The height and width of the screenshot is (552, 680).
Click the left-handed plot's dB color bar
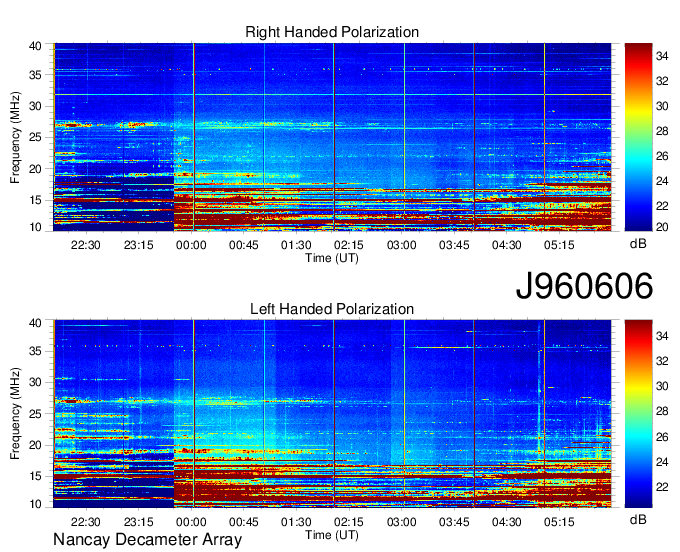(x=638, y=414)
